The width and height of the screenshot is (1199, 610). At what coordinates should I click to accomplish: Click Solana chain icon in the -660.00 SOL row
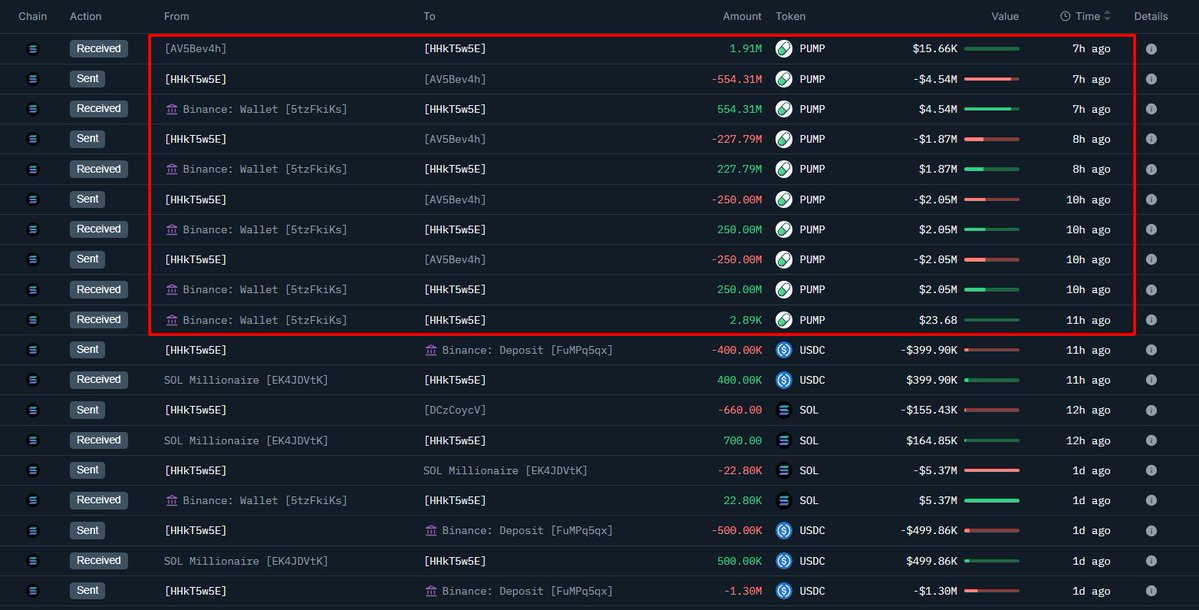[x=32, y=410]
